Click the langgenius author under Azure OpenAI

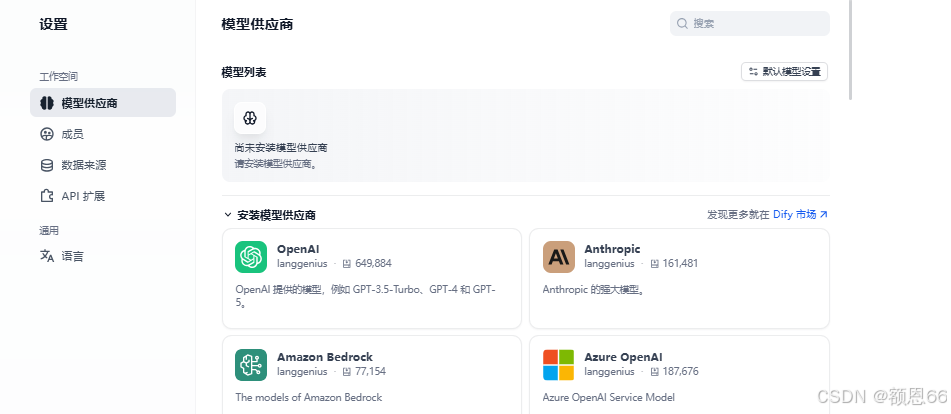[610, 372]
